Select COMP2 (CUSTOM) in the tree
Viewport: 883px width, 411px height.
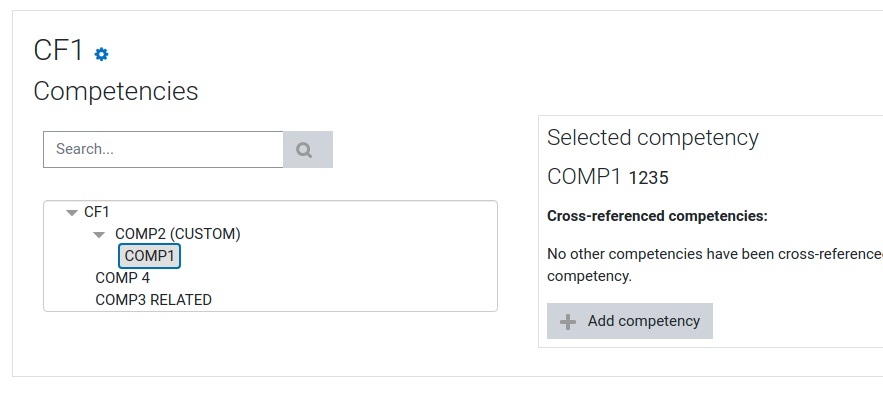(177, 234)
